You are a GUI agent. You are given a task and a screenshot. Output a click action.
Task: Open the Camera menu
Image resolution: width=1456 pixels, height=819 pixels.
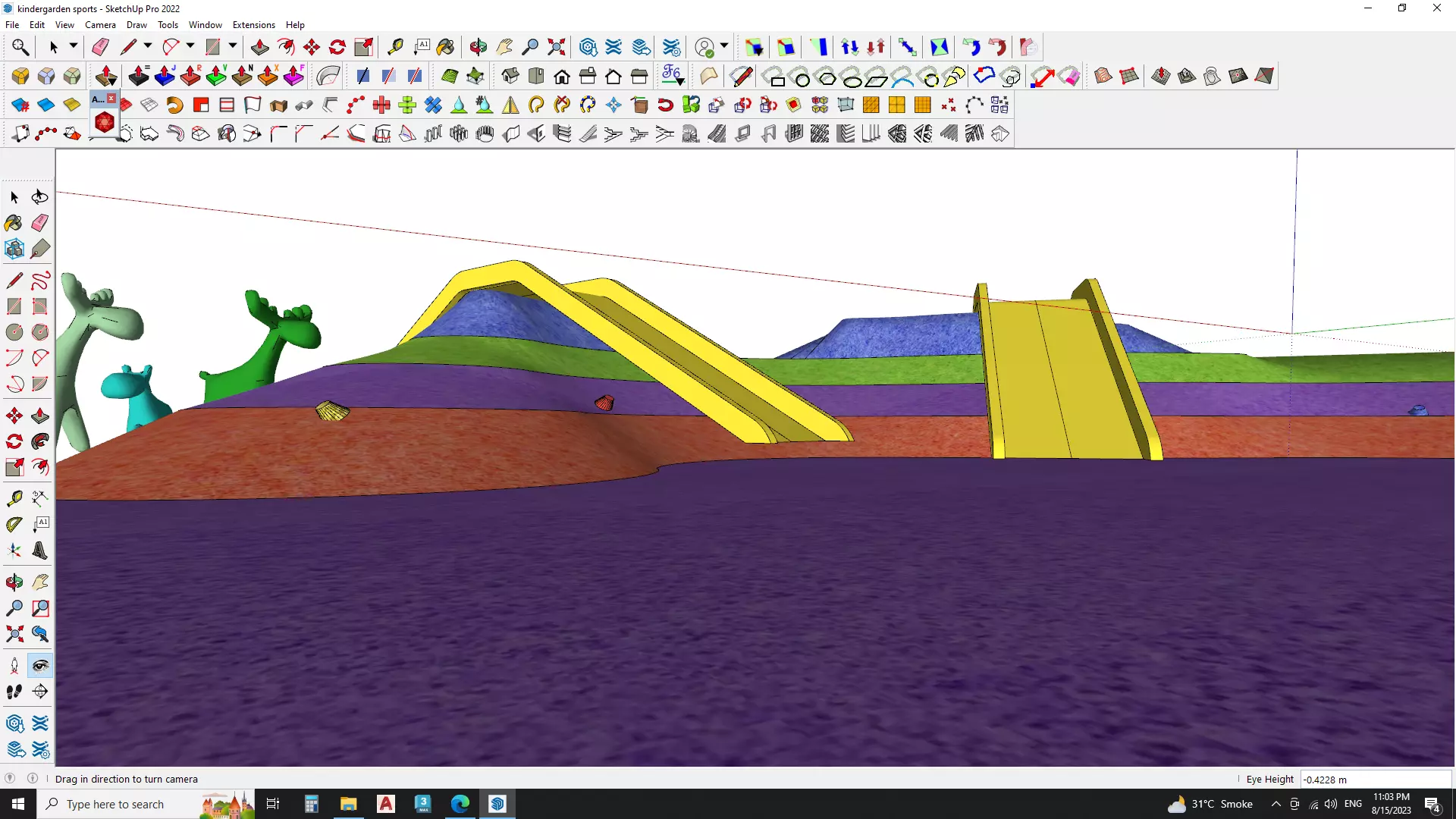(x=100, y=25)
